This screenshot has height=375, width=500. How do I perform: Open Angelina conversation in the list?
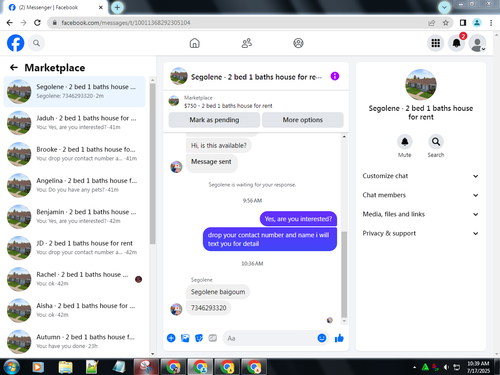[74, 185]
